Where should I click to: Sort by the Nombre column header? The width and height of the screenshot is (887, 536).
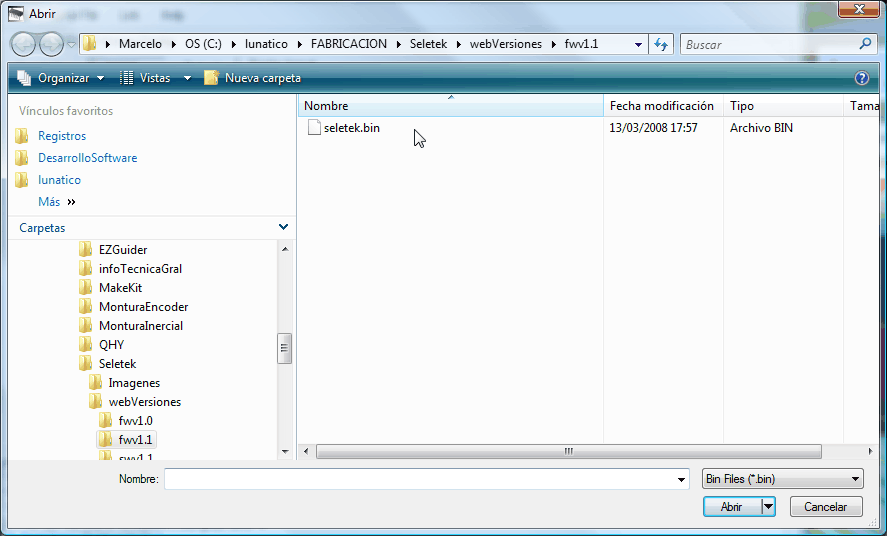[x=450, y=106]
